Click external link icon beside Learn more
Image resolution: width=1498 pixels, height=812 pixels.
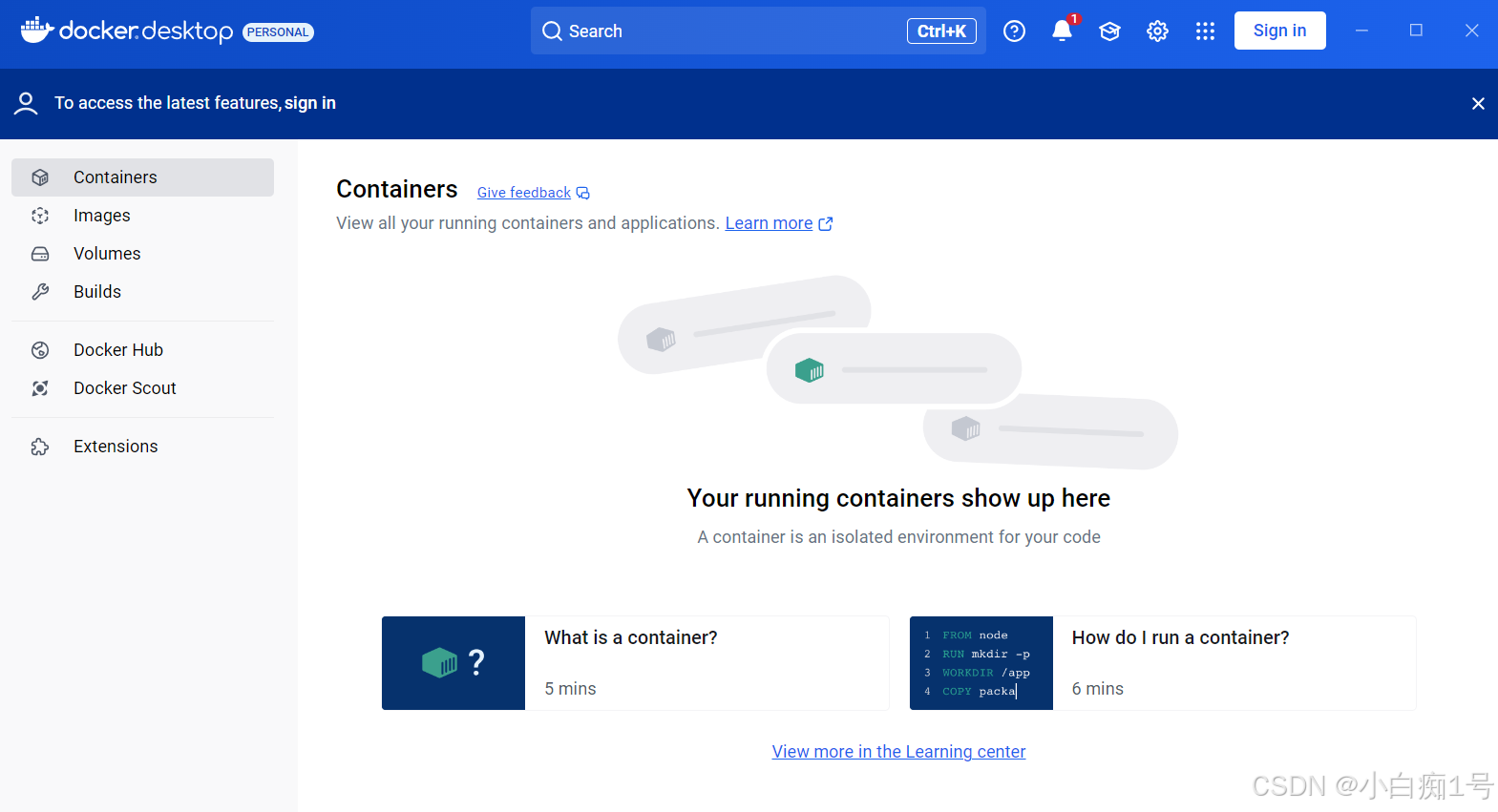[x=826, y=224]
